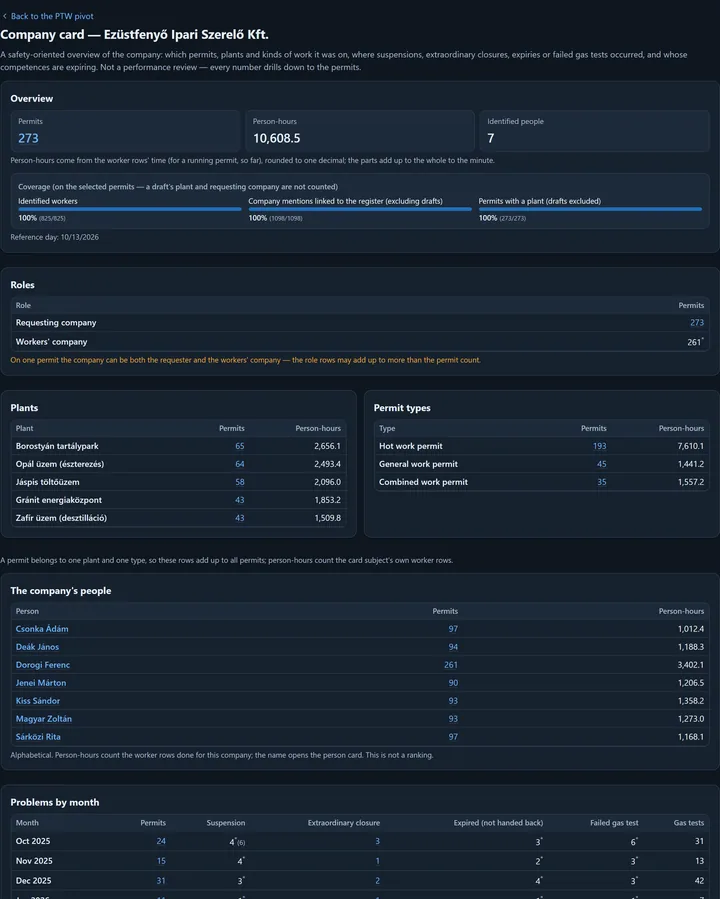Screen dimensions: 720x899
Task: Open Magyar Zoltán's person card
Action: pyautogui.click(x=44, y=719)
